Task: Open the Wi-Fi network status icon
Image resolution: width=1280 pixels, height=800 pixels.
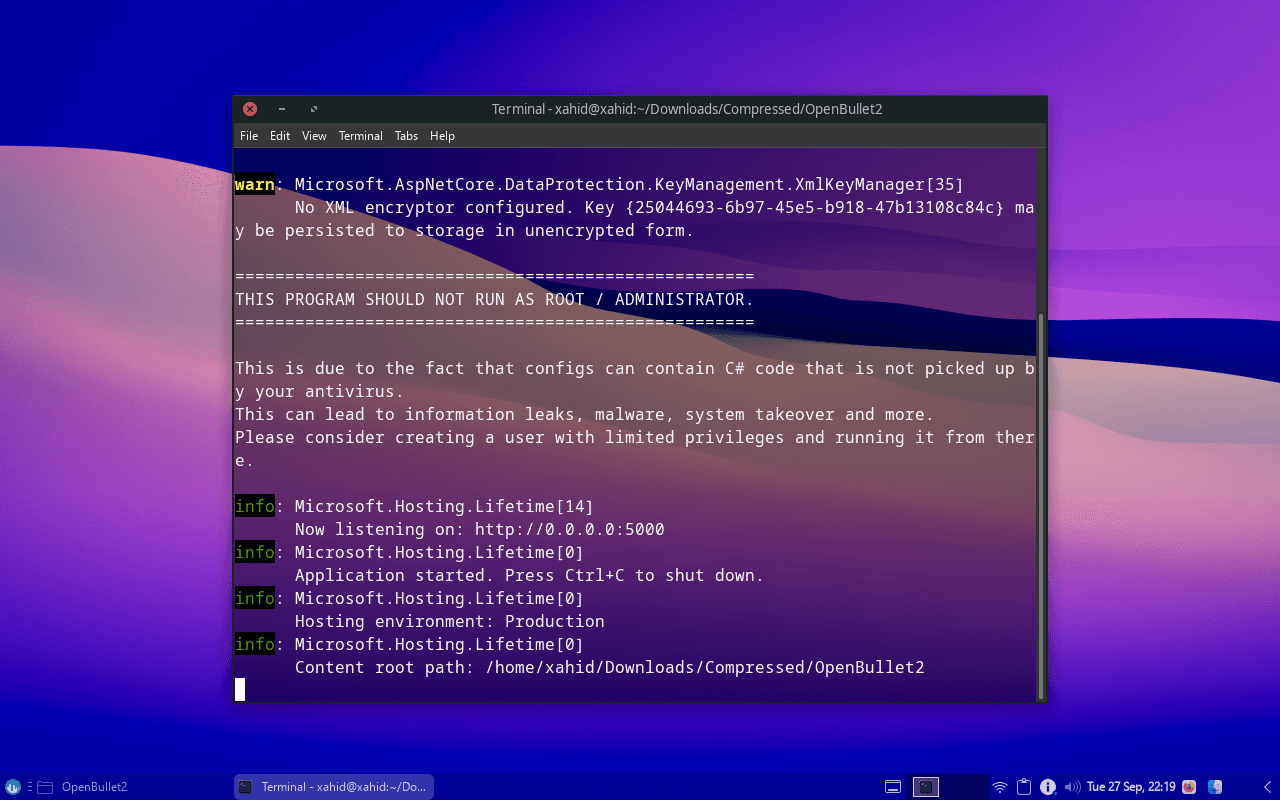Action: pyautogui.click(x=1000, y=787)
